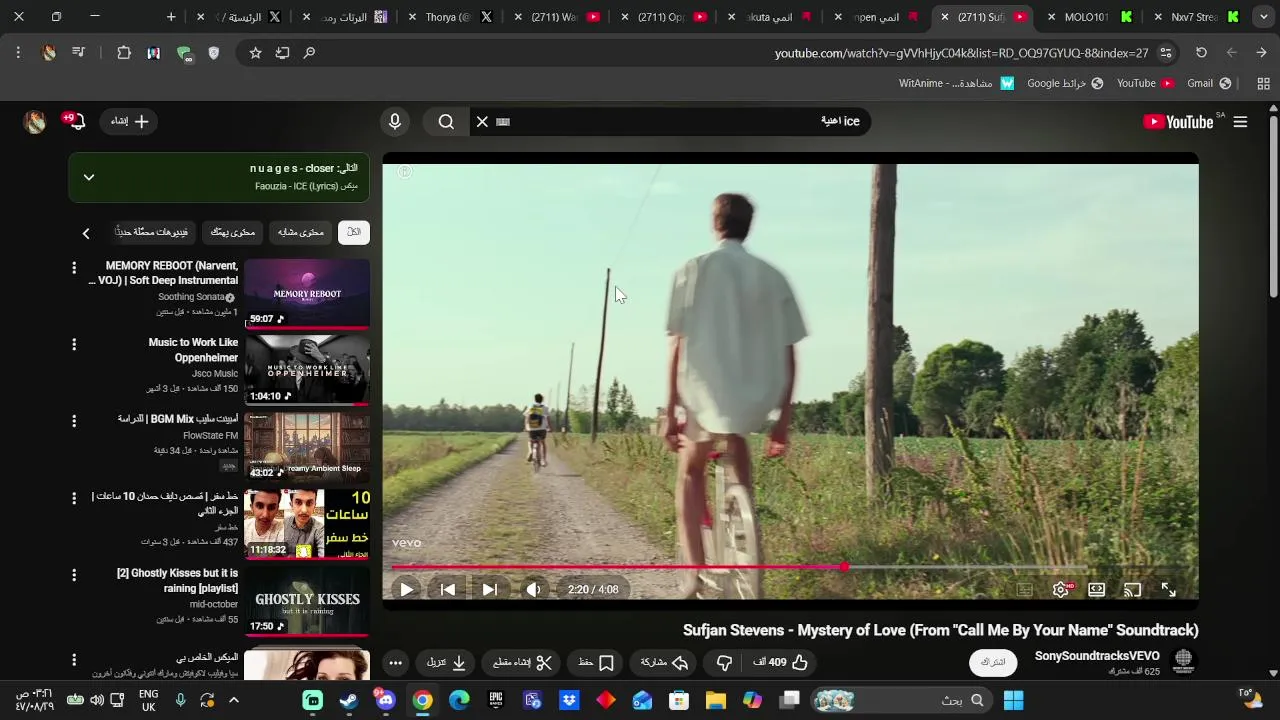1280x720 pixels.
Task: Click the YouTube address bar URL
Action: tap(961, 53)
